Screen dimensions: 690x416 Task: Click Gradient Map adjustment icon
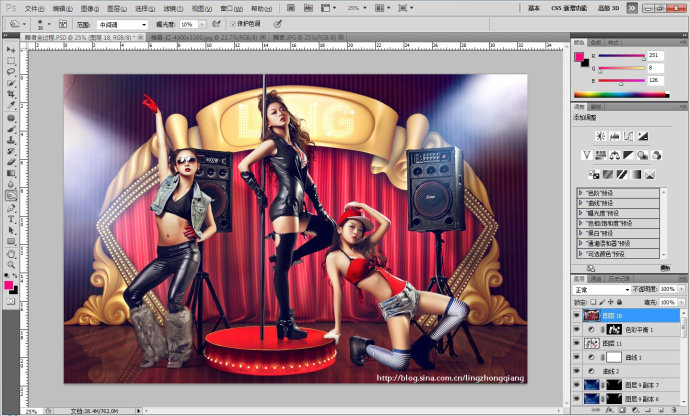click(x=636, y=175)
